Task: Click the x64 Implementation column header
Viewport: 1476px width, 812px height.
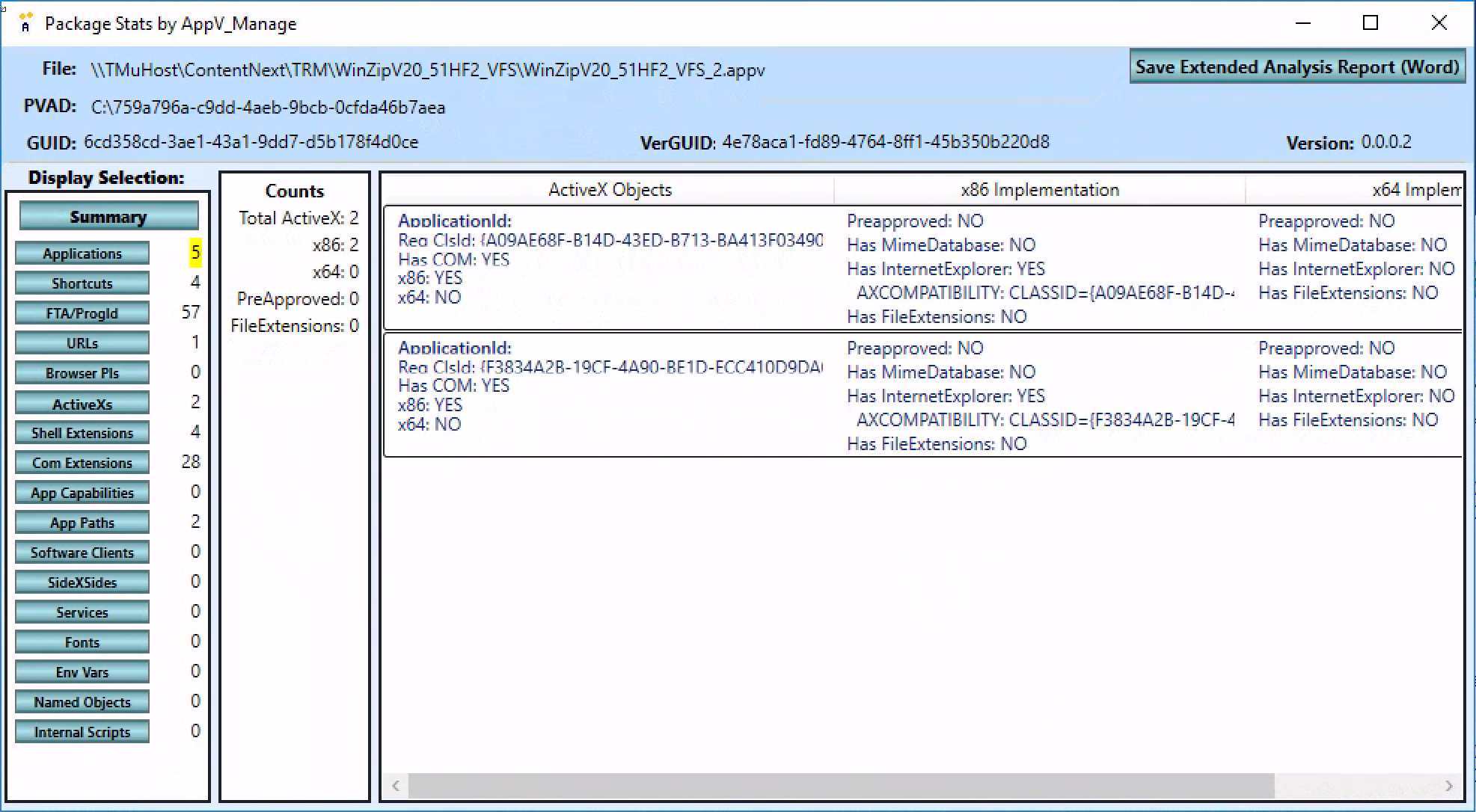Action: [1354, 190]
